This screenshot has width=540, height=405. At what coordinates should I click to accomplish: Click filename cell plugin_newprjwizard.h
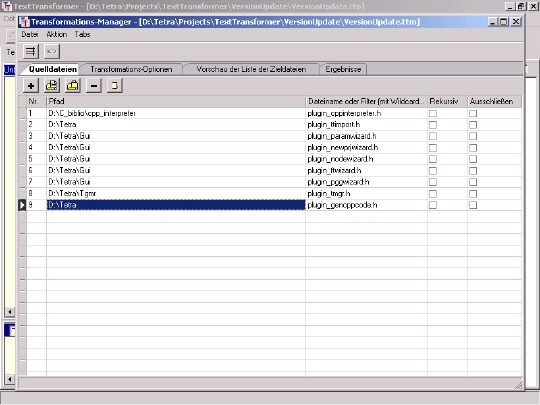(366, 147)
